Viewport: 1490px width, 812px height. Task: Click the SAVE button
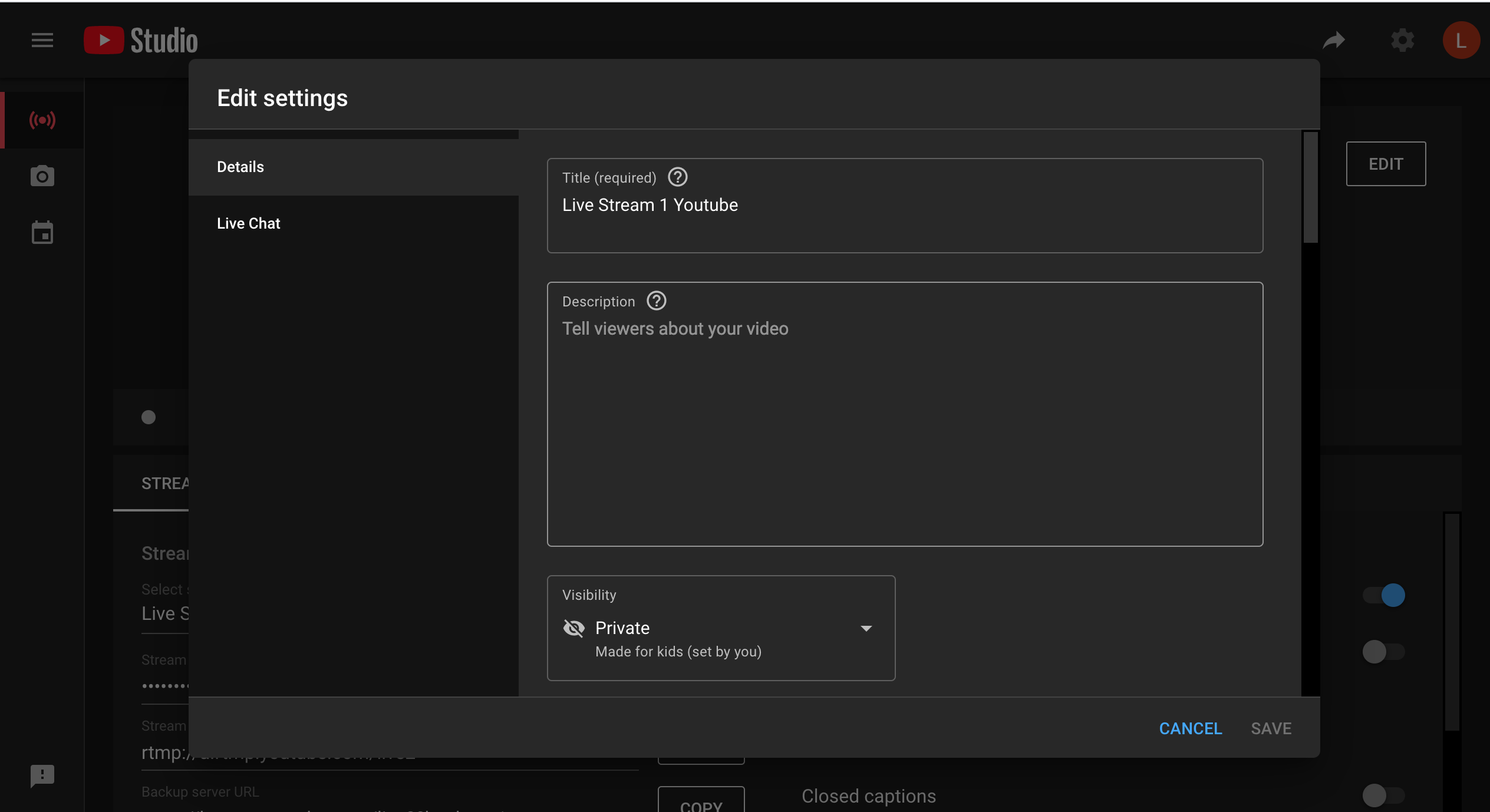click(x=1271, y=728)
